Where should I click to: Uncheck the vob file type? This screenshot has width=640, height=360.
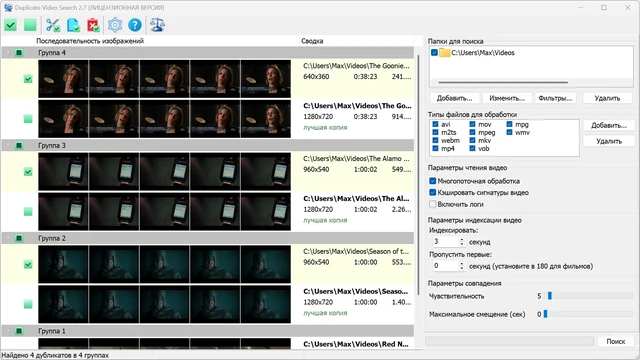click(472, 149)
